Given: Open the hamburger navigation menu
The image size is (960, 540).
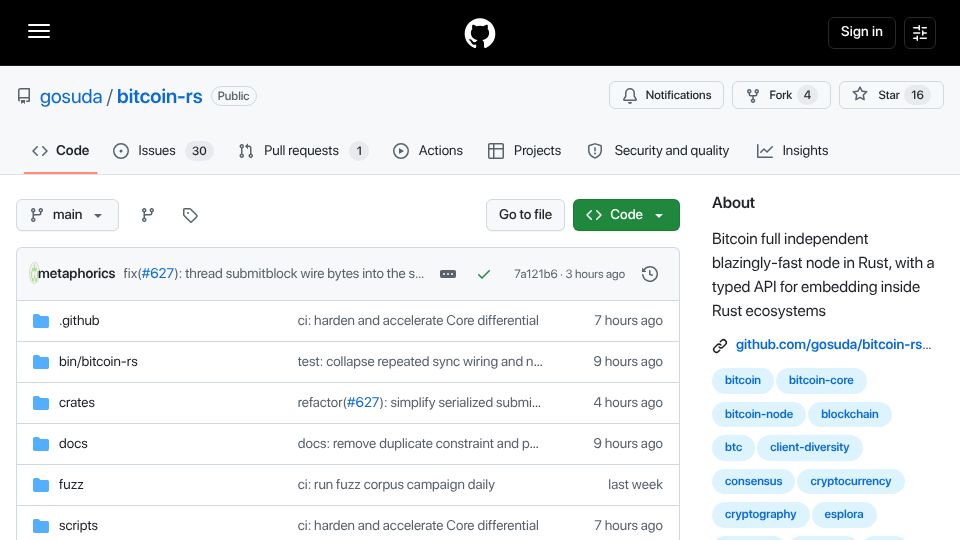Looking at the screenshot, I should (x=39, y=31).
